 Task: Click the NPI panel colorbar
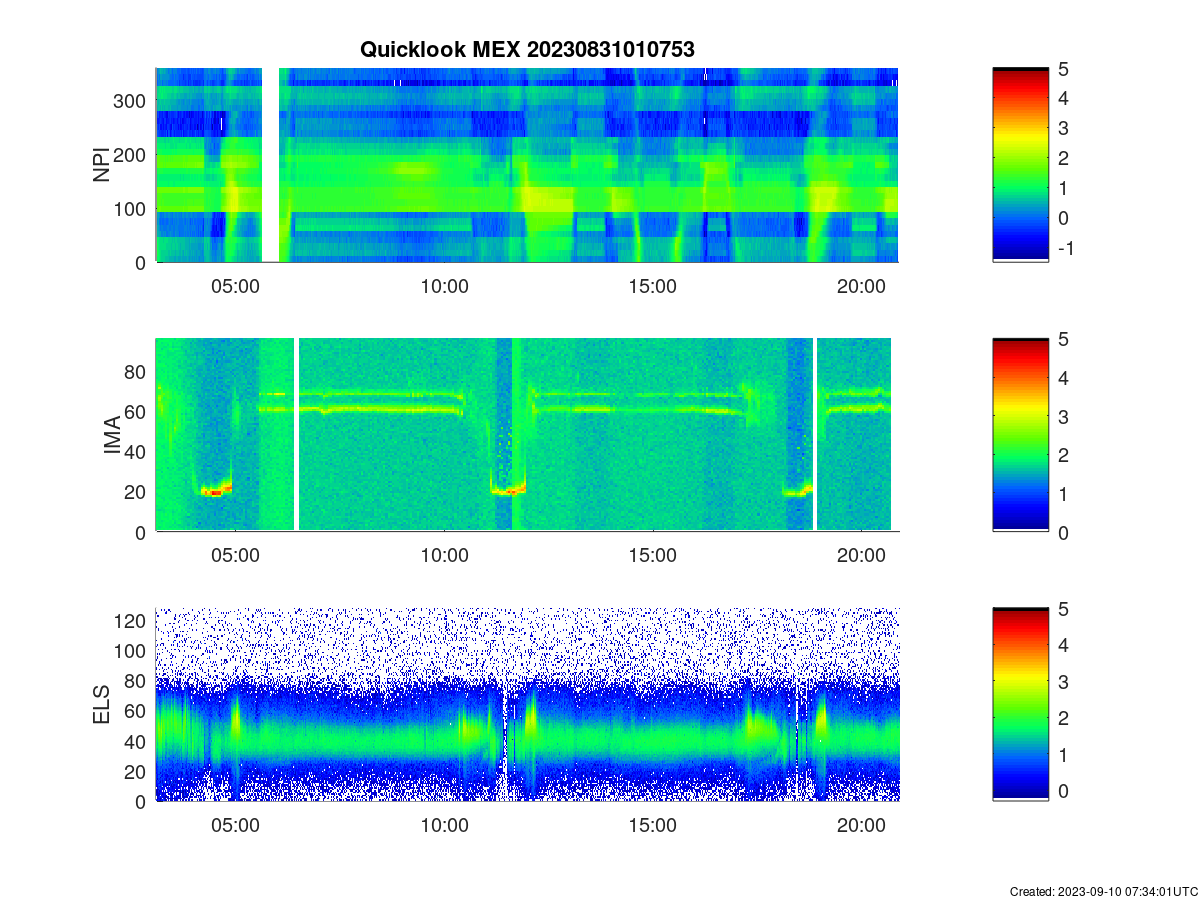pyautogui.click(x=1020, y=165)
